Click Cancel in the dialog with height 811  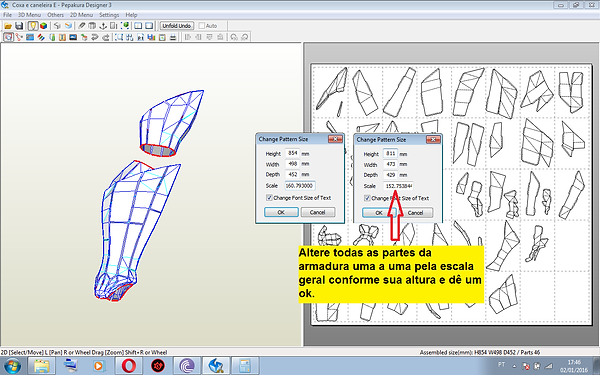click(x=416, y=213)
